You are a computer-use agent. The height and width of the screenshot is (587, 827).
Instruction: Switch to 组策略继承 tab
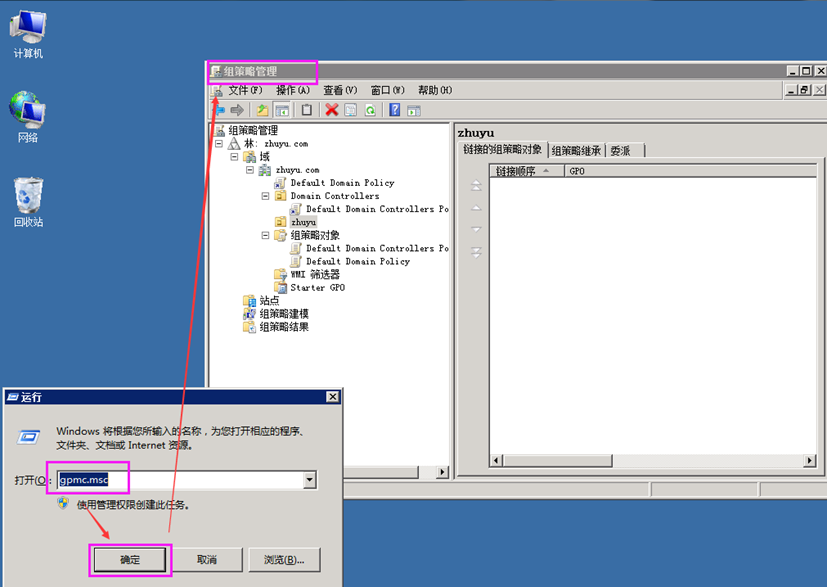(576, 151)
